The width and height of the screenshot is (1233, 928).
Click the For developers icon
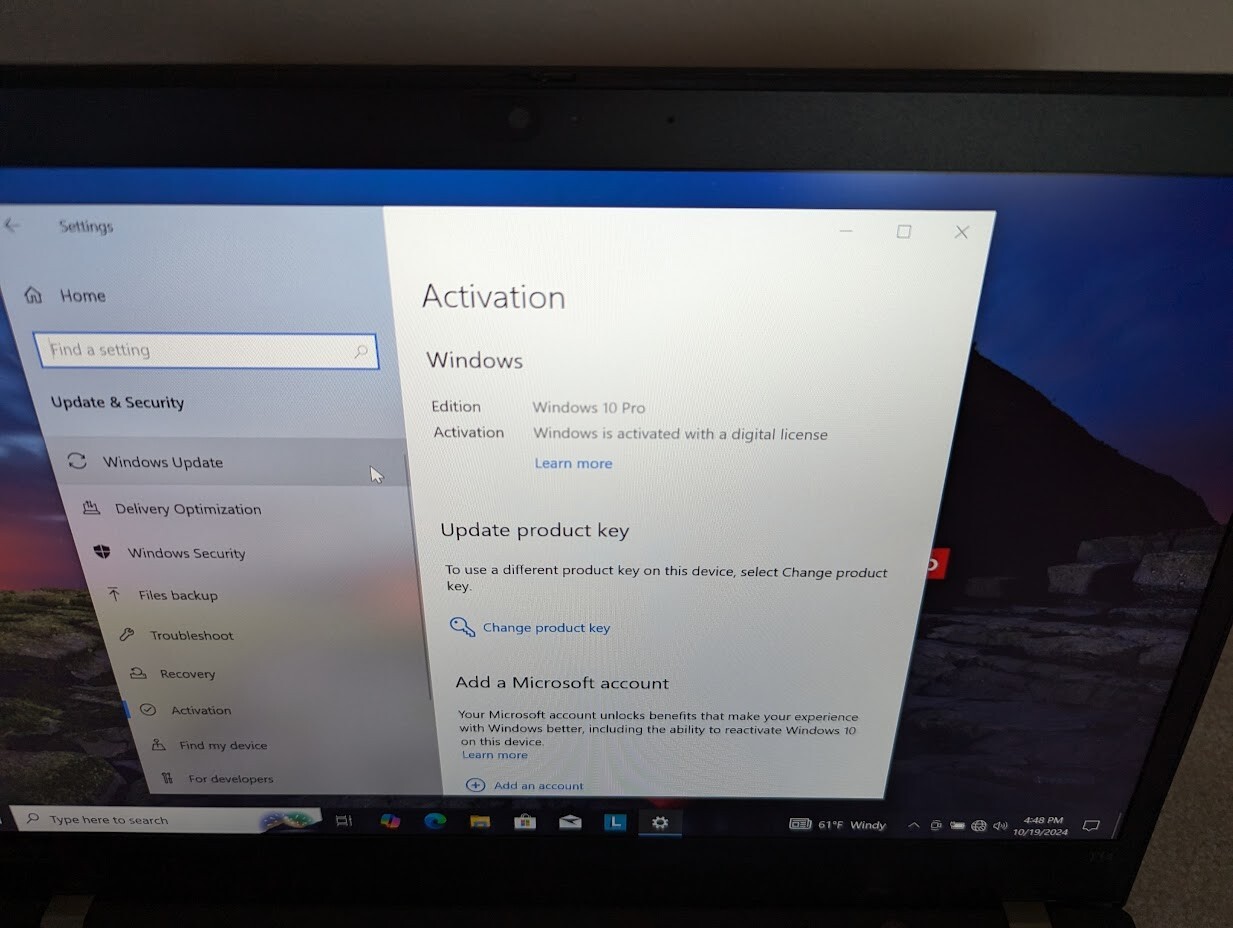coord(167,777)
